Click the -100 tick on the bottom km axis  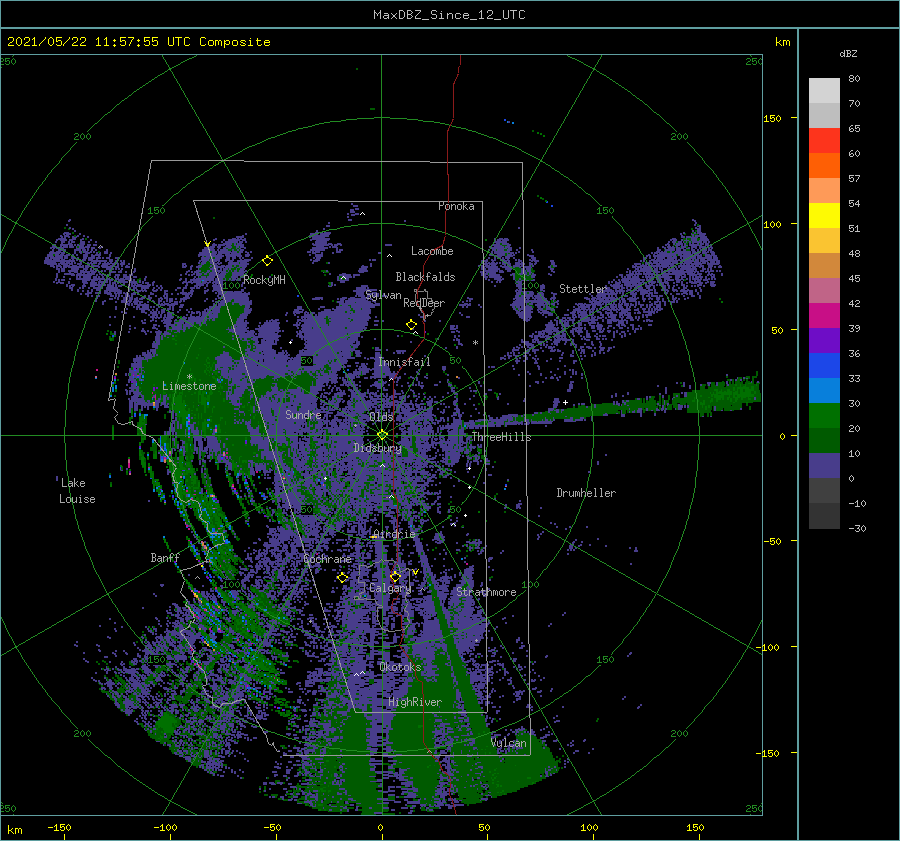tap(165, 827)
